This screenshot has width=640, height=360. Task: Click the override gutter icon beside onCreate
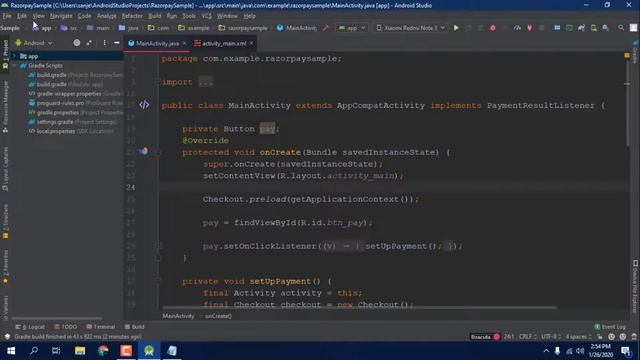click(x=144, y=151)
